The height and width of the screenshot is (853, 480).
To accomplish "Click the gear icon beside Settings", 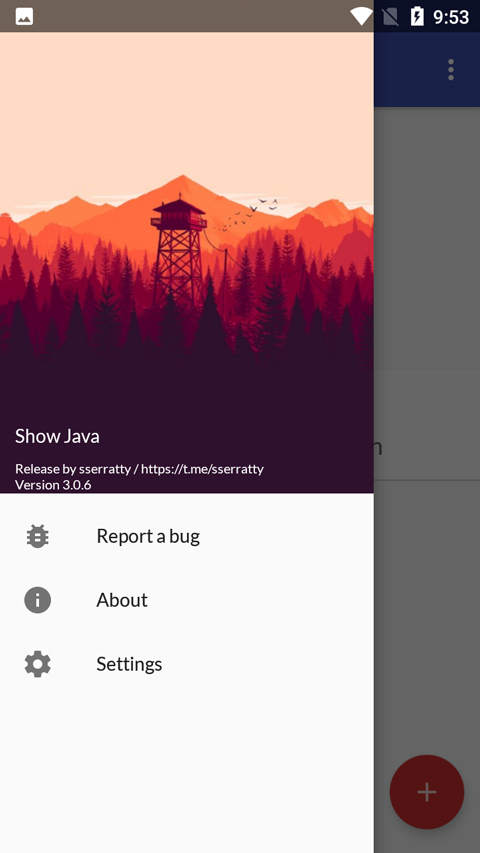I will [x=38, y=664].
